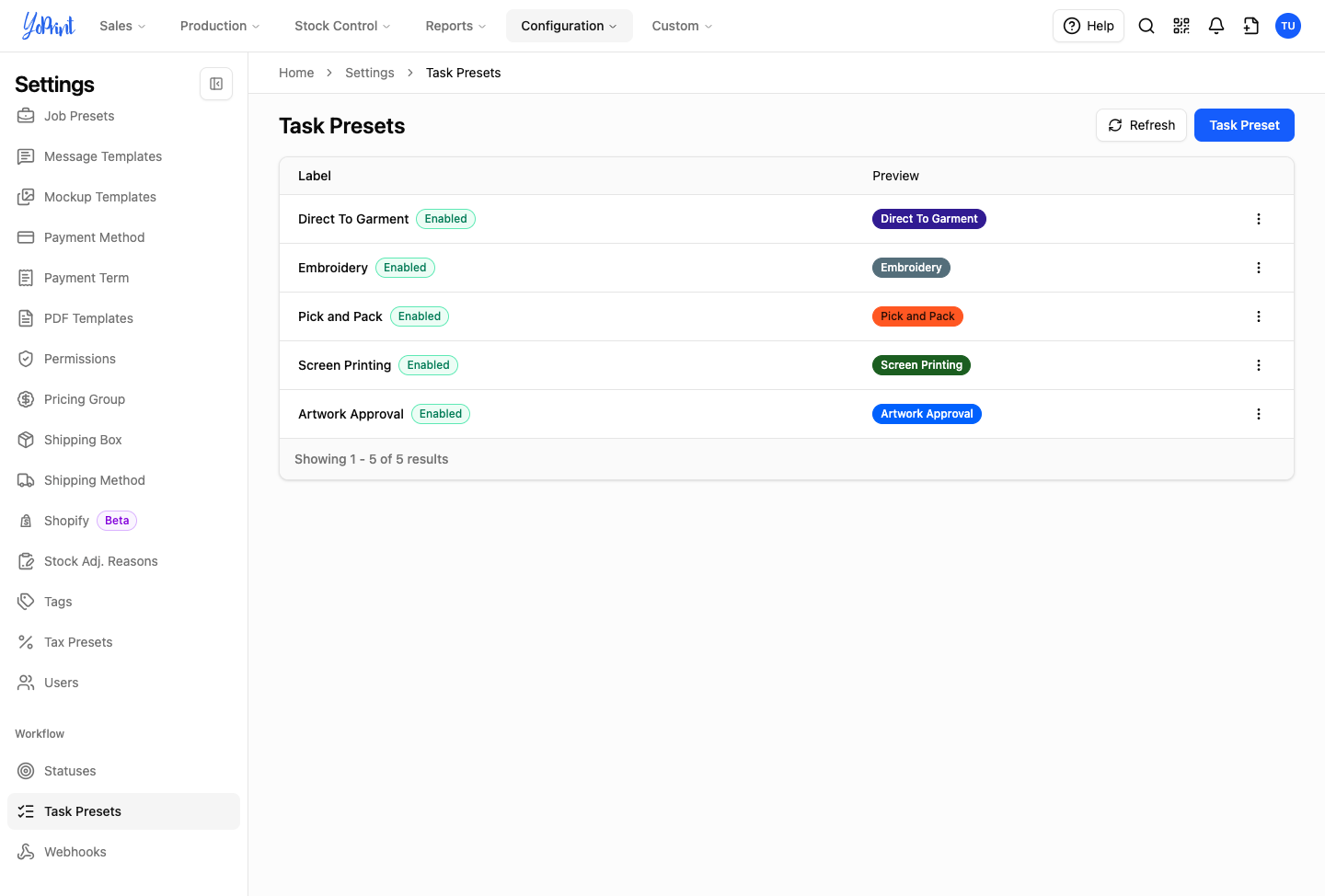The width and height of the screenshot is (1325, 896).
Task: Open row options for Artwork Approval
Action: pos(1259,414)
